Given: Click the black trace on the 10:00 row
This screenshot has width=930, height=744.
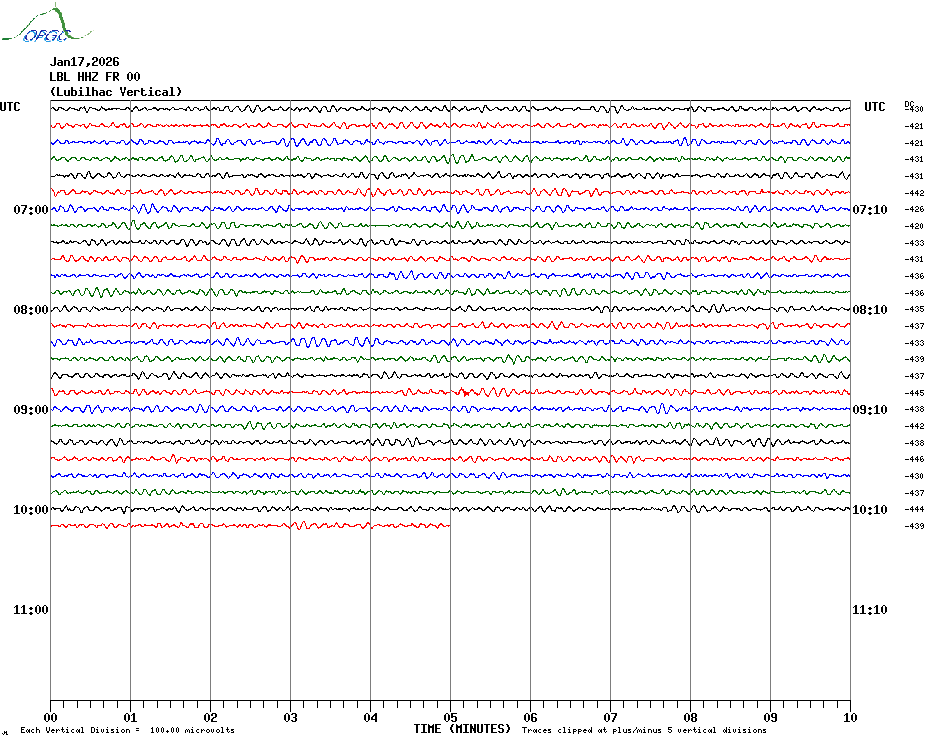Looking at the screenshot, I should (x=450, y=509).
